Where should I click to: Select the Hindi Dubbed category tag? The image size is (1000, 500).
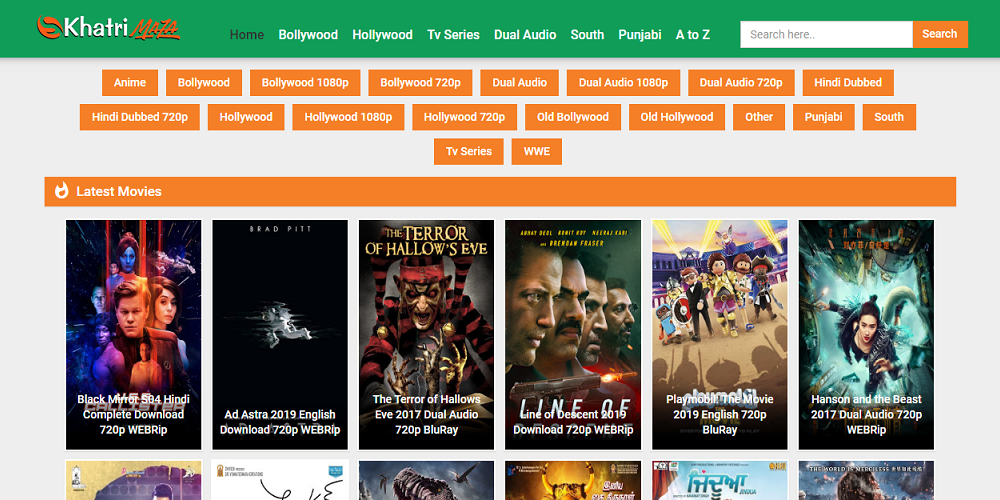coord(848,82)
